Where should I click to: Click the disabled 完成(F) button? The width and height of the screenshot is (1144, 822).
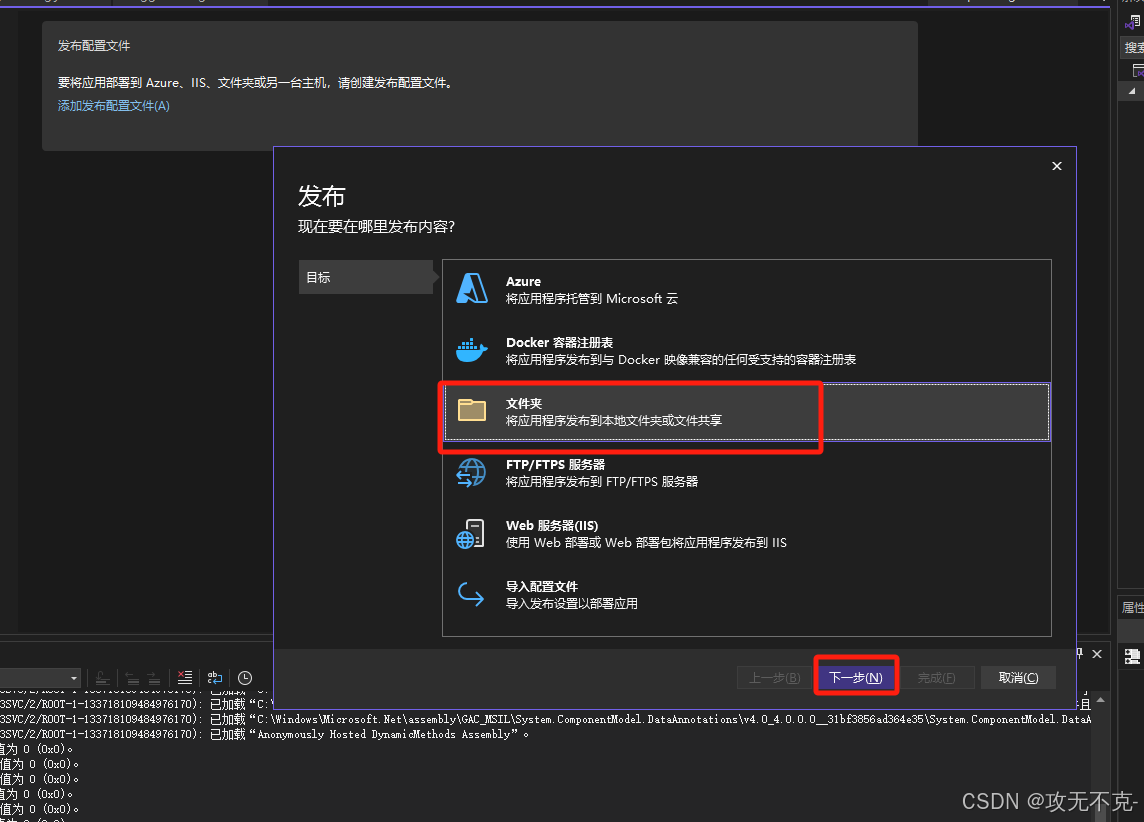(937, 678)
